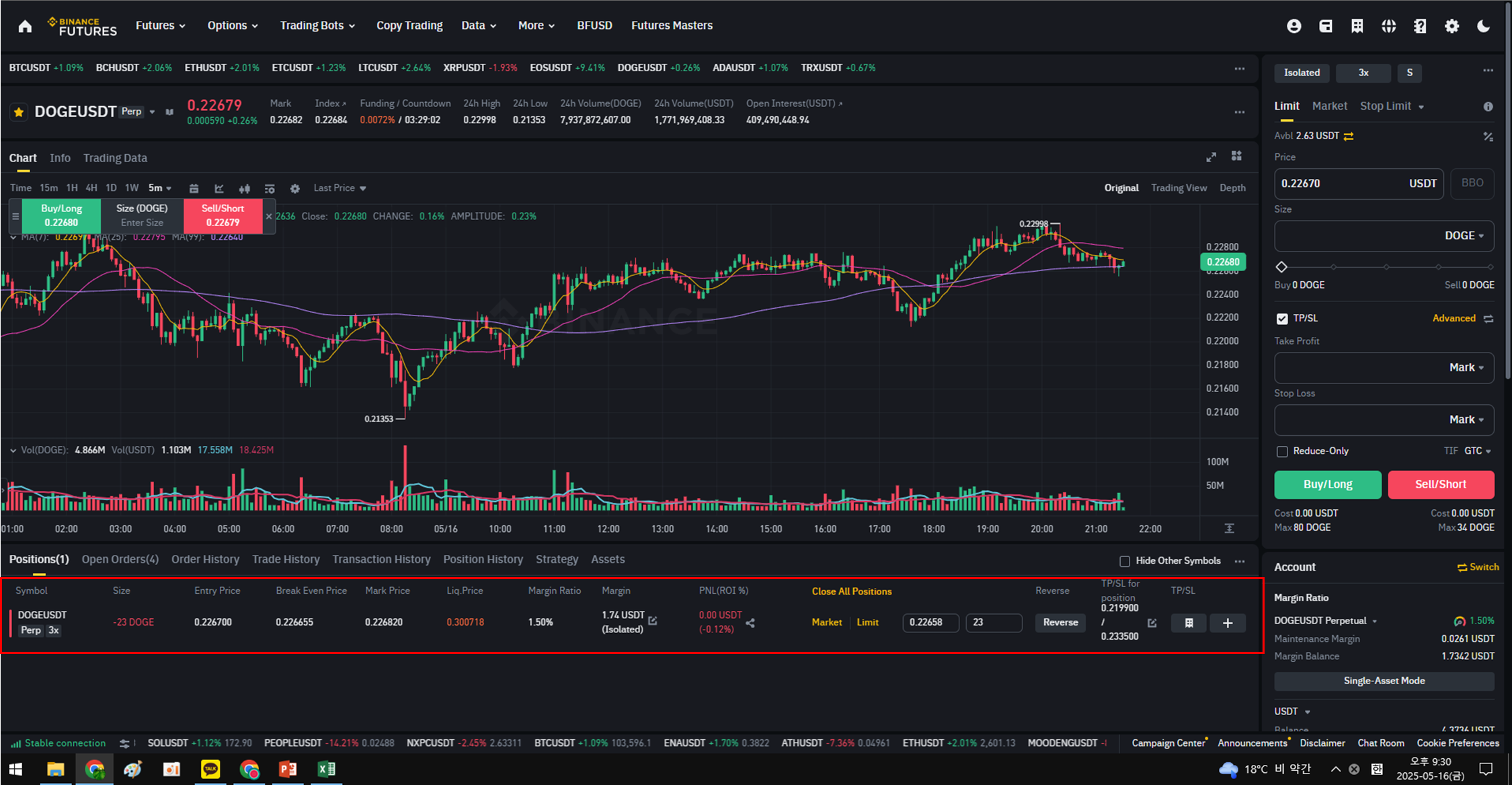This screenshot has width=1512, height=785.
Task: Open network settings icon by Stable connection
Action: (x=125, y=743)
